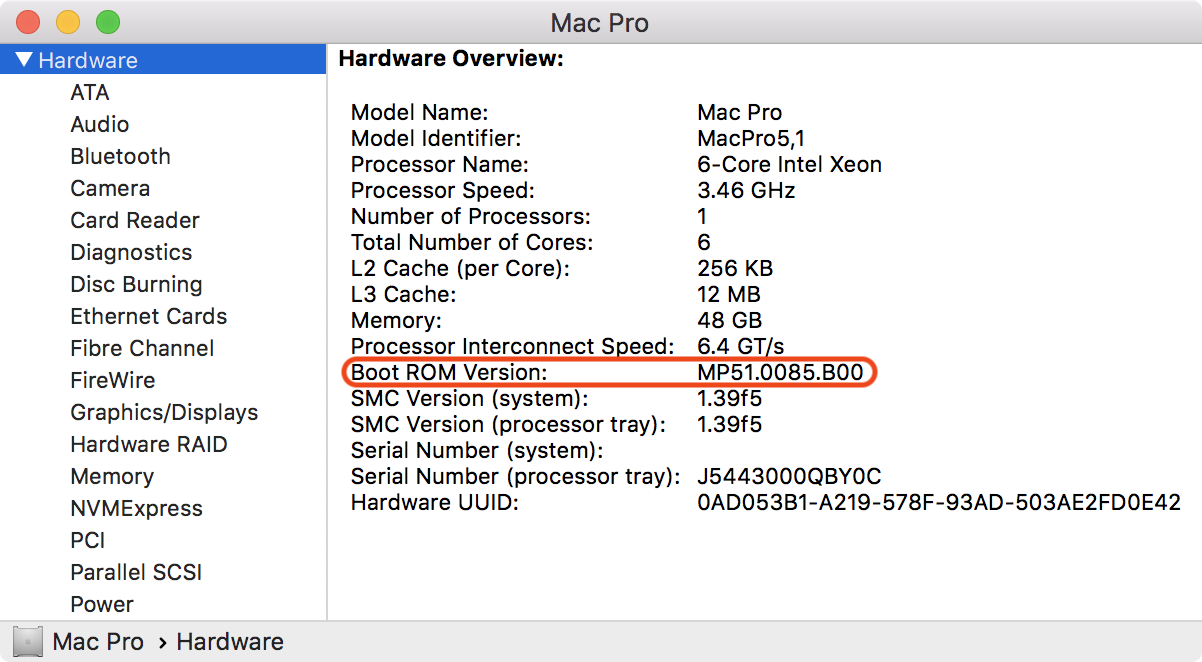Click the Mac Pro computer icon in path bar
Image resolution: width=1202 pixels, height=662 pixels.
(27, 641)
